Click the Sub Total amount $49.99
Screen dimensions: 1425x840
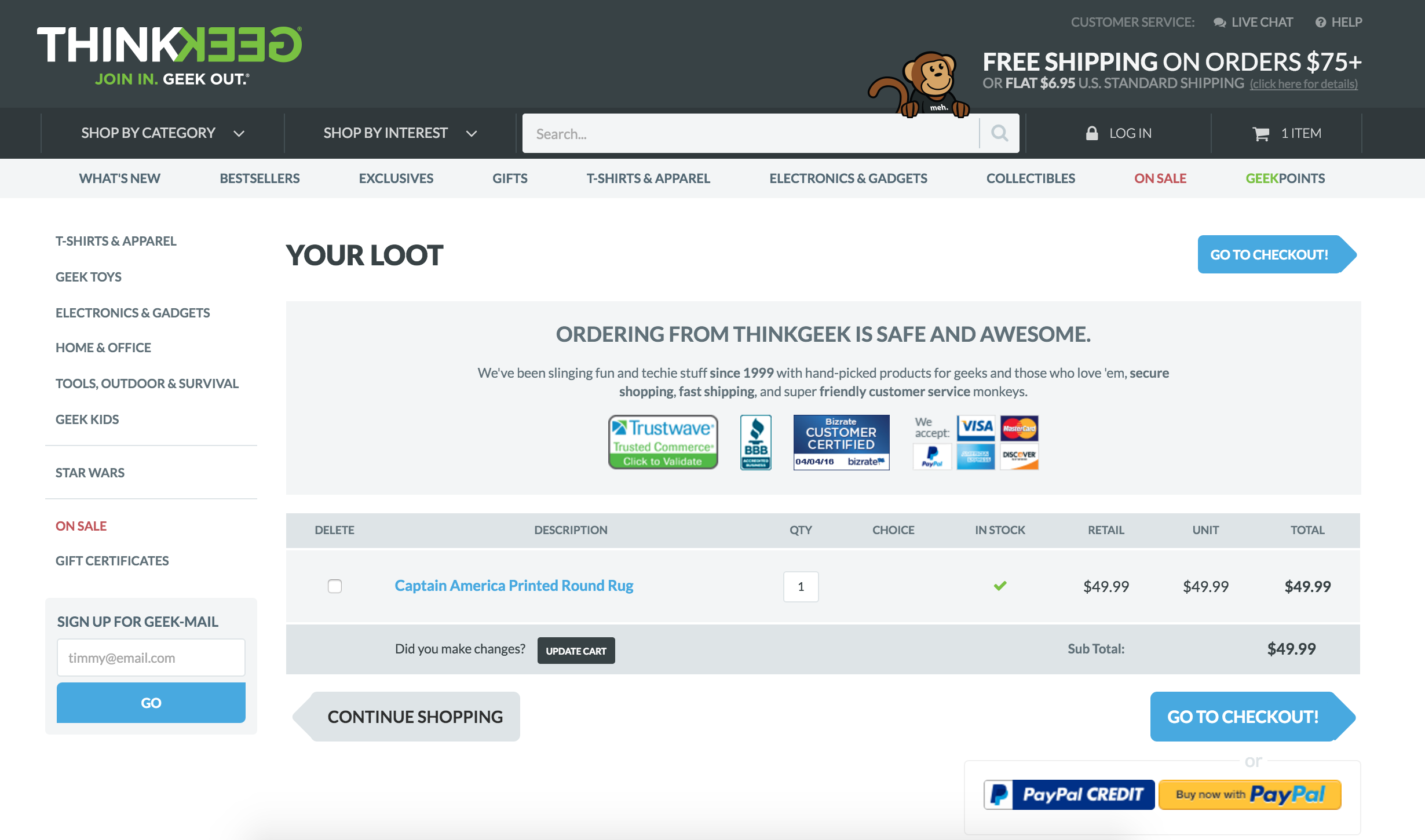click(1291, 649)
